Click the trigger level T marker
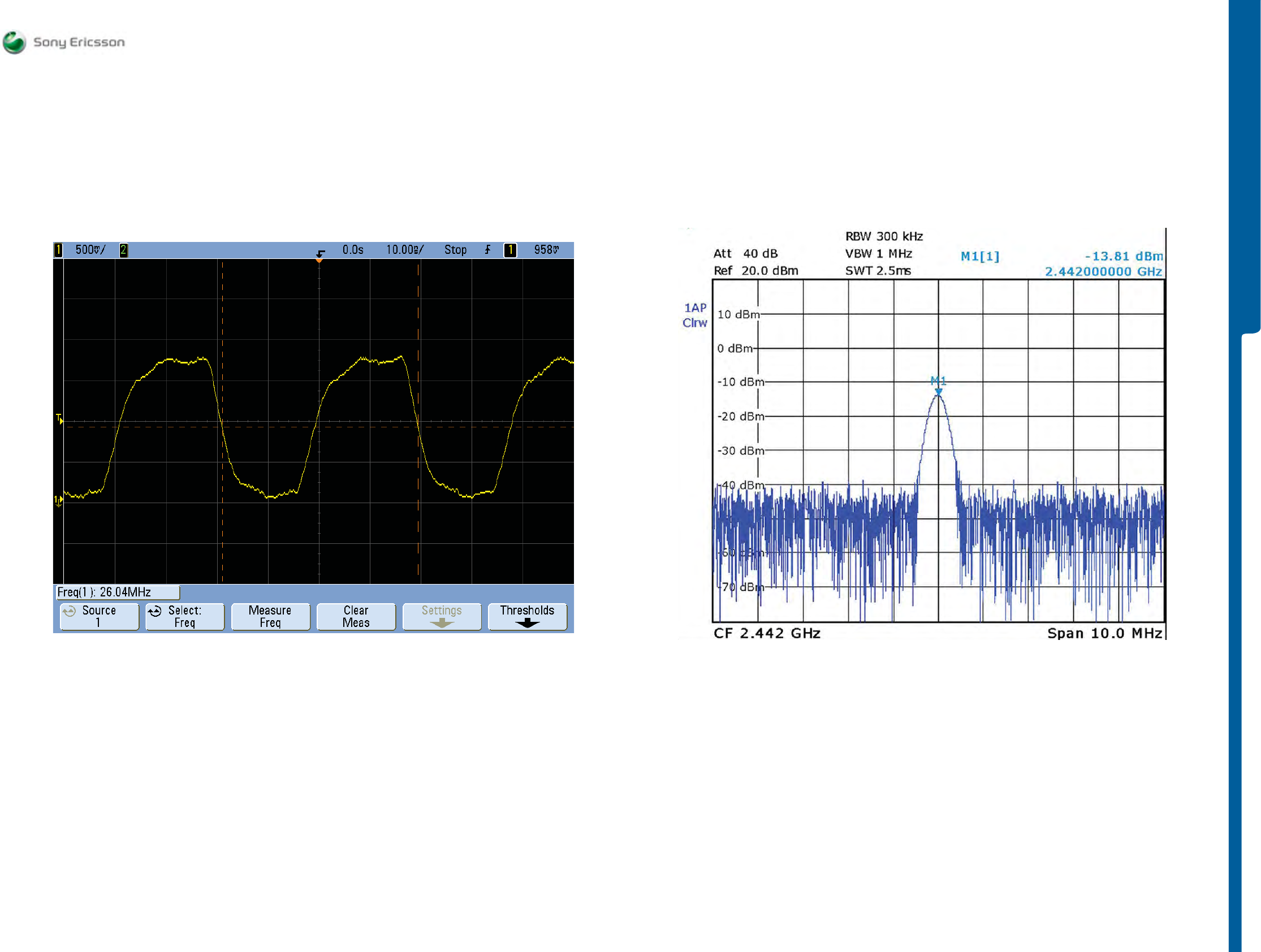 point(59,419)
